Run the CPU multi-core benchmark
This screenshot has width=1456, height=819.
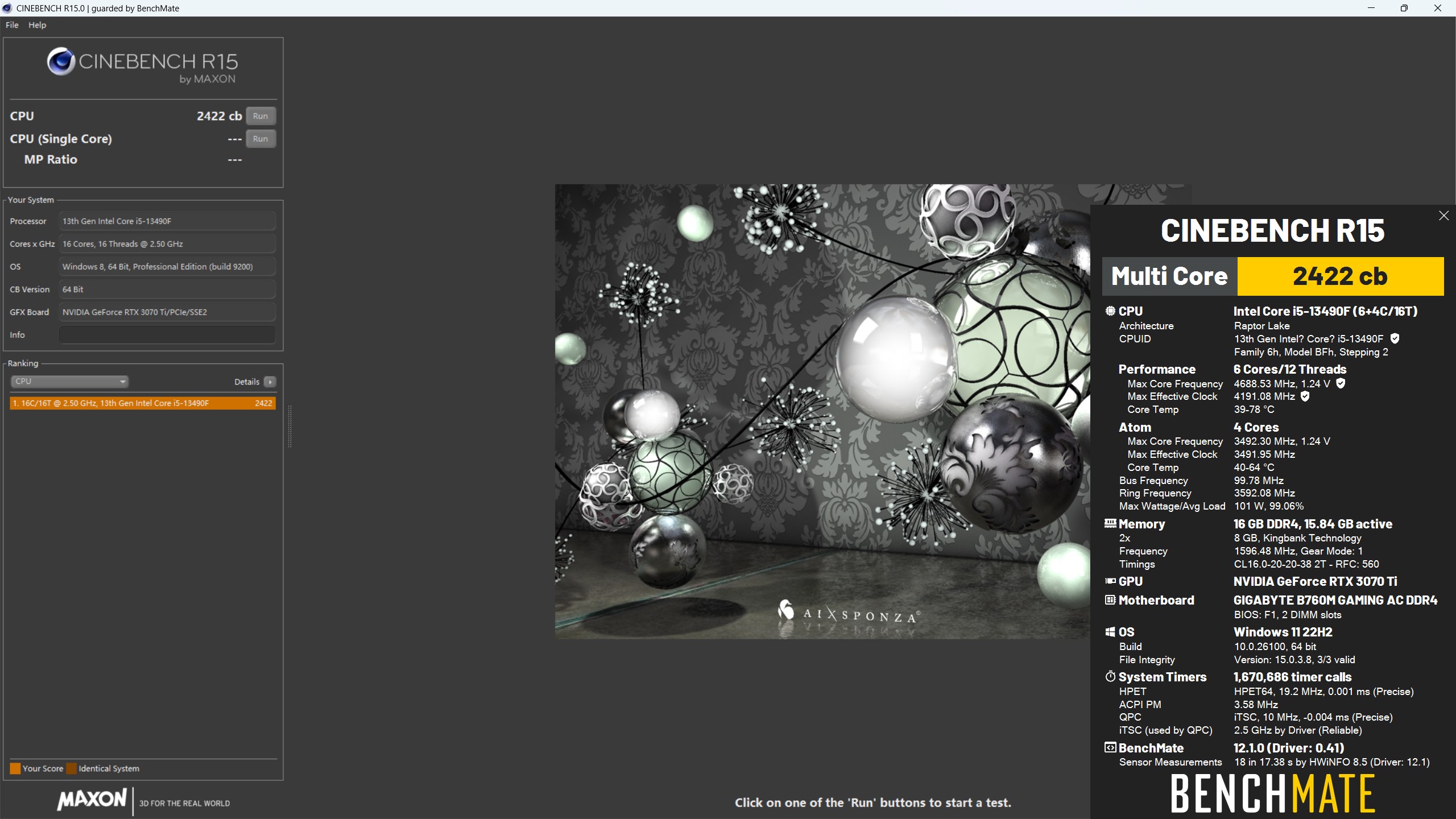260,116
